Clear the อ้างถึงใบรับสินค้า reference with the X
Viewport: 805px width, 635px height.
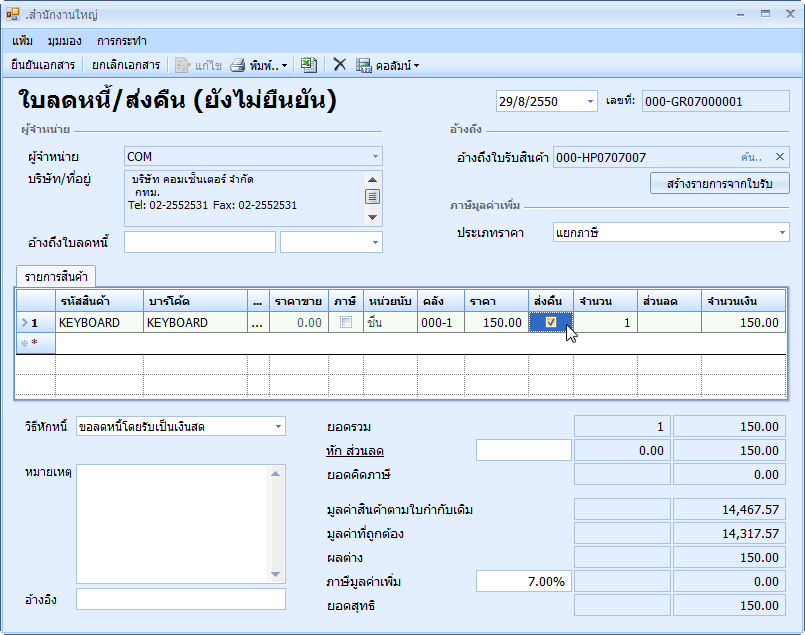pos(780,157)
